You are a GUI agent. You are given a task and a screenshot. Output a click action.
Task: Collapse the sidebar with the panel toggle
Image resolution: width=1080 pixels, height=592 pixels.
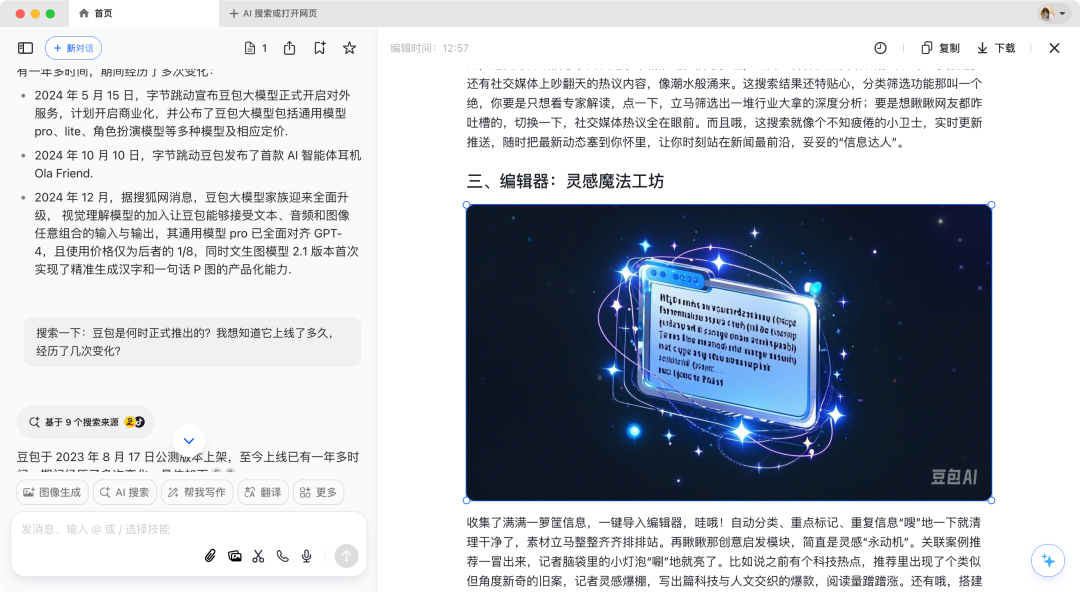click(x=25, y=47)
